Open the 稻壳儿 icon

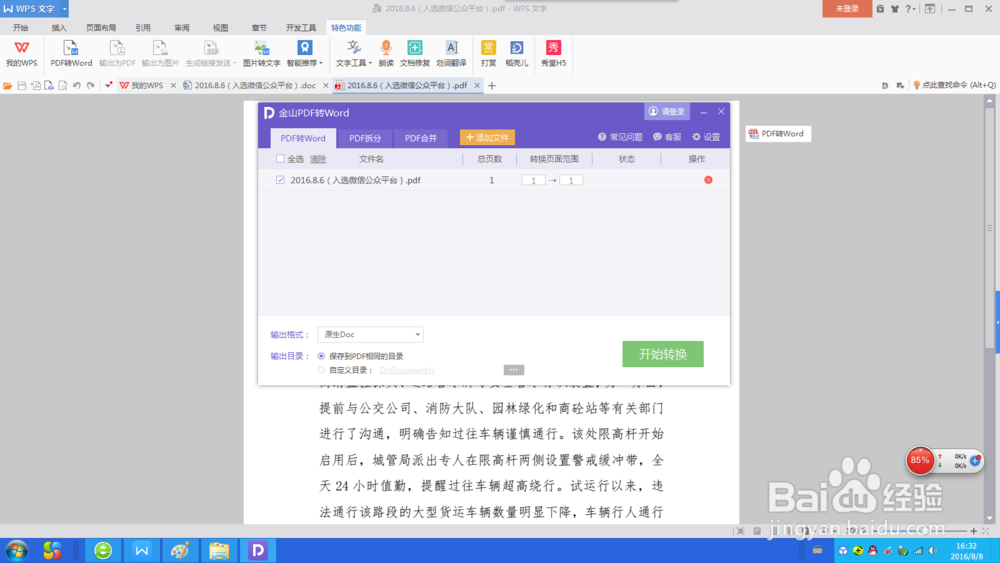tap(517, 54)
